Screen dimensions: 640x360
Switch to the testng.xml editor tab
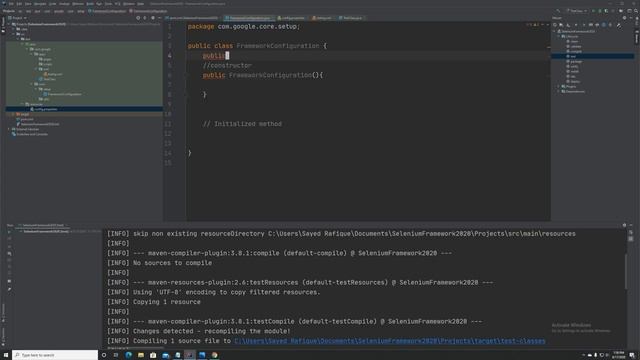(322, 18)
